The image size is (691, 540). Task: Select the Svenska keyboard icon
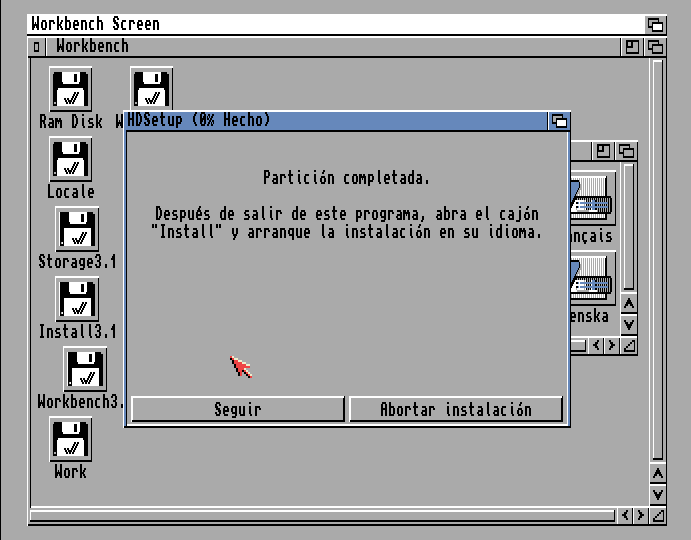pyautogui.click(x=591, y=280)
